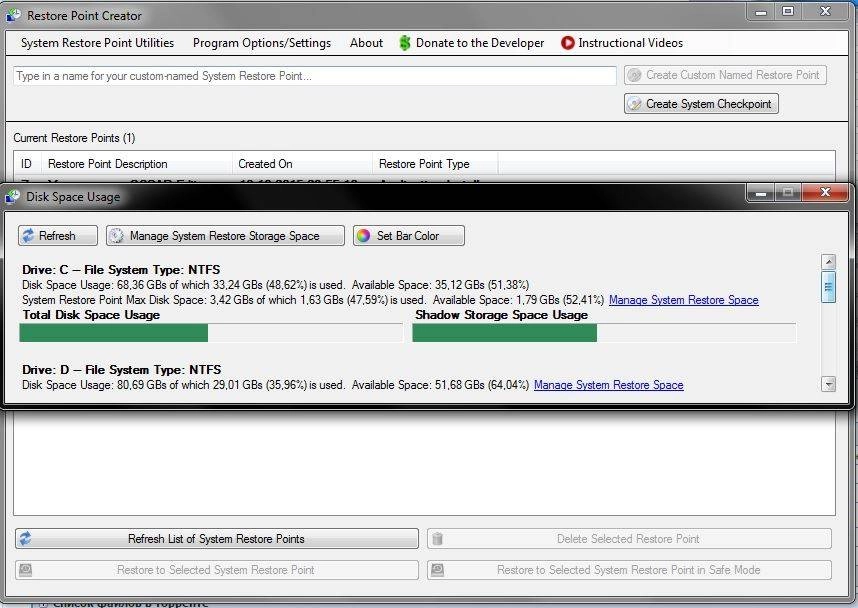Click Restore to Selected System Restore Point
The image size is (858, 608).
217,570
